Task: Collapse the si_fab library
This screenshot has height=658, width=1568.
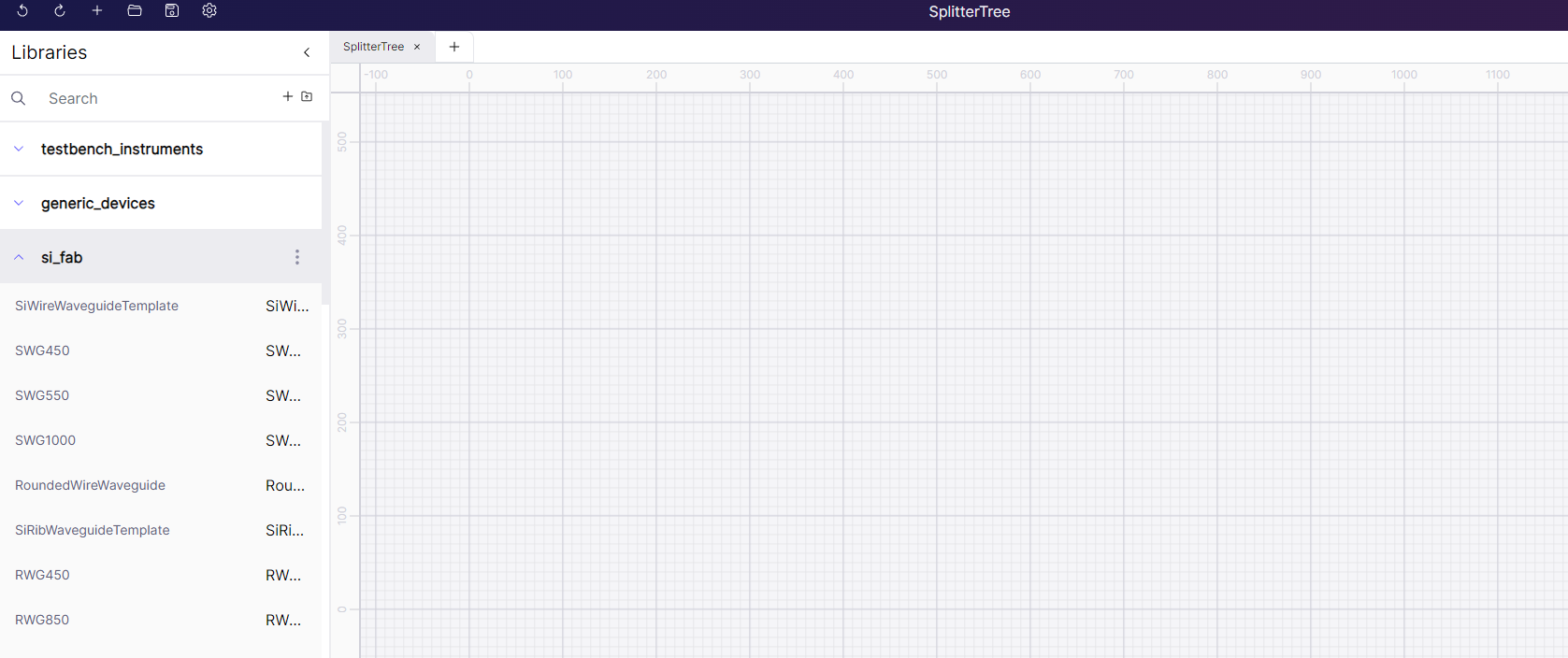Action: [x=19, y=257]
